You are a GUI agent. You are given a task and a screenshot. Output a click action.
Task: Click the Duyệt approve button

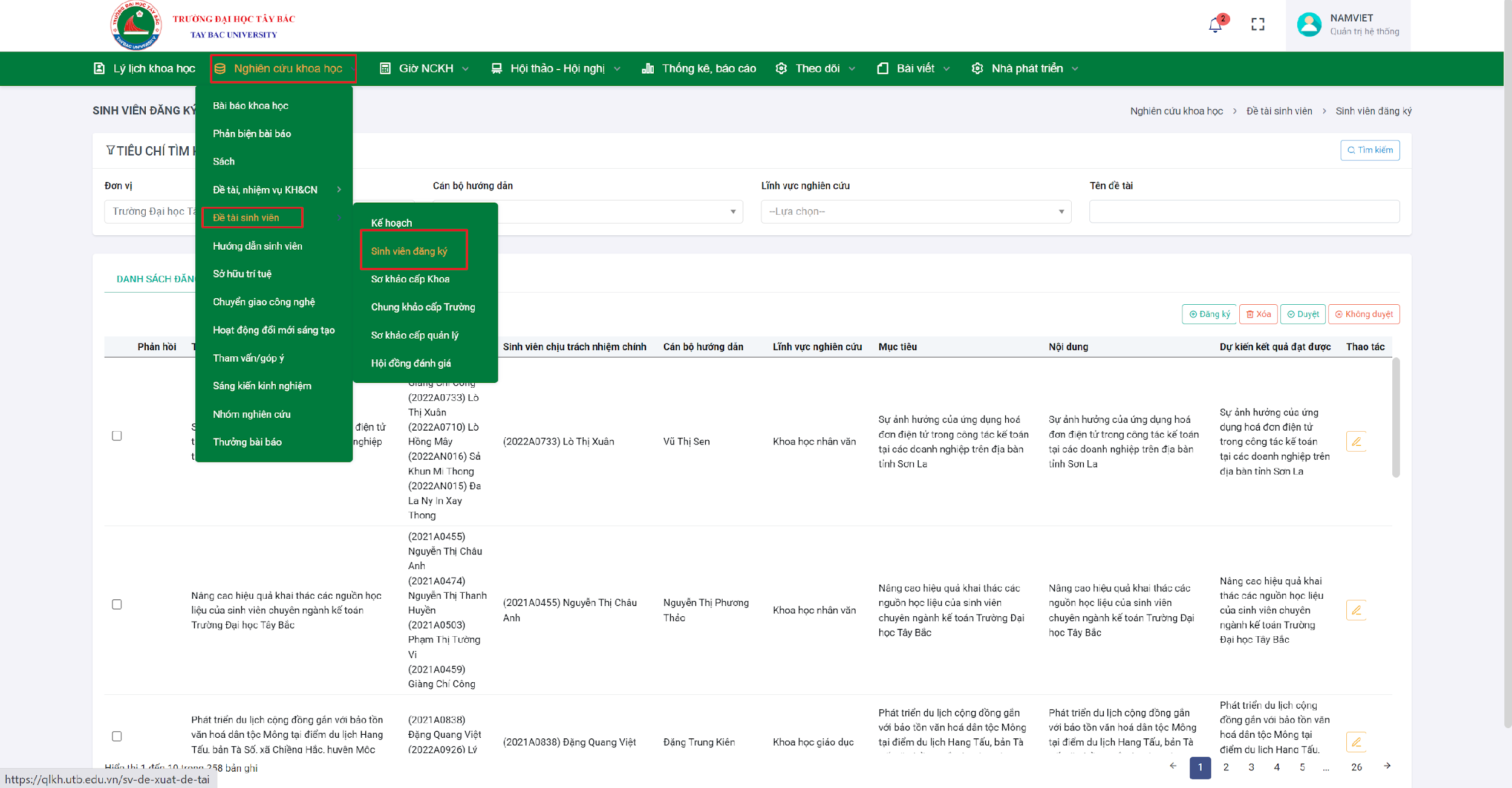point(1303,314)
